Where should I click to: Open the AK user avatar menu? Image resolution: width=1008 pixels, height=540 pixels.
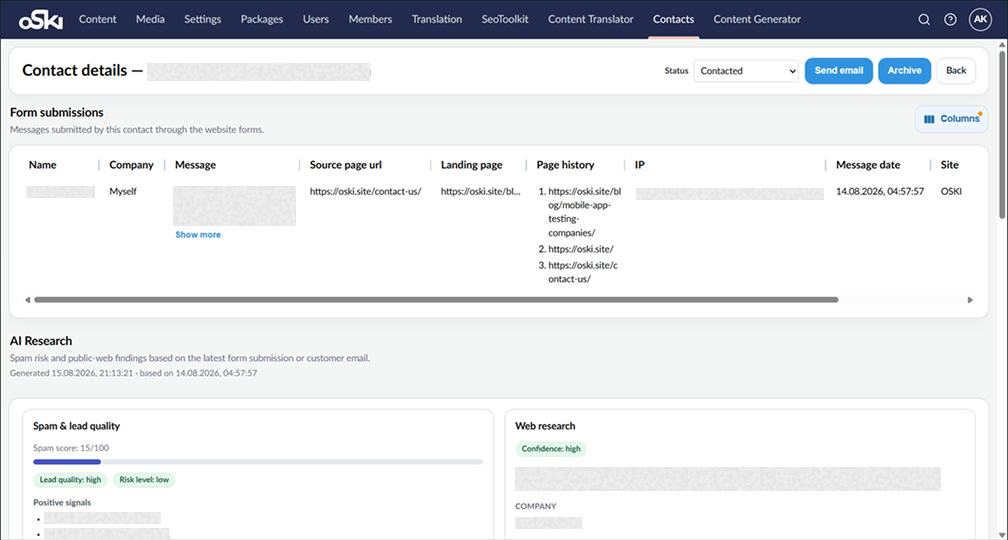980,19
